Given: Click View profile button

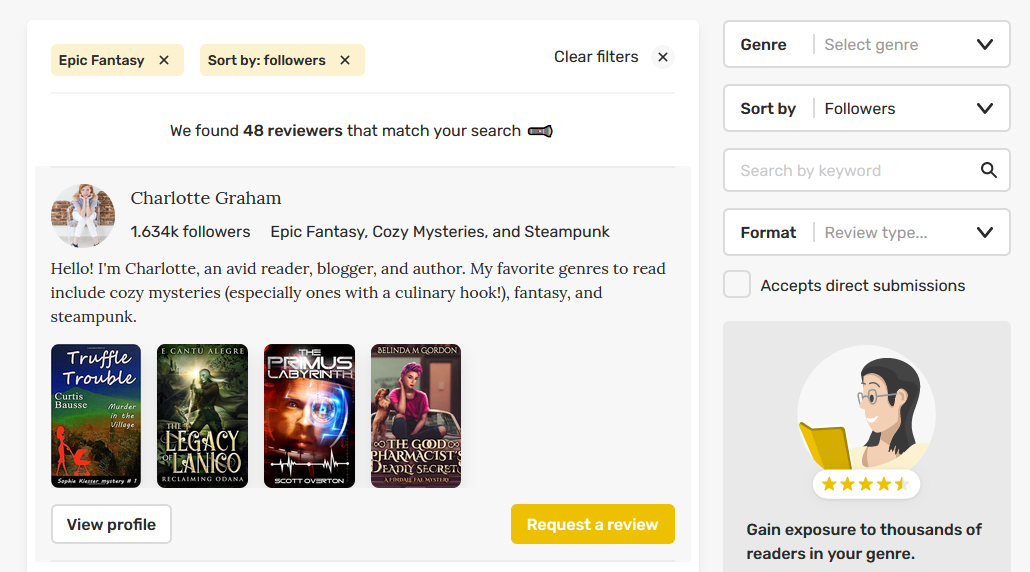Looking at the screenshot, I should [x=111, y=524].
